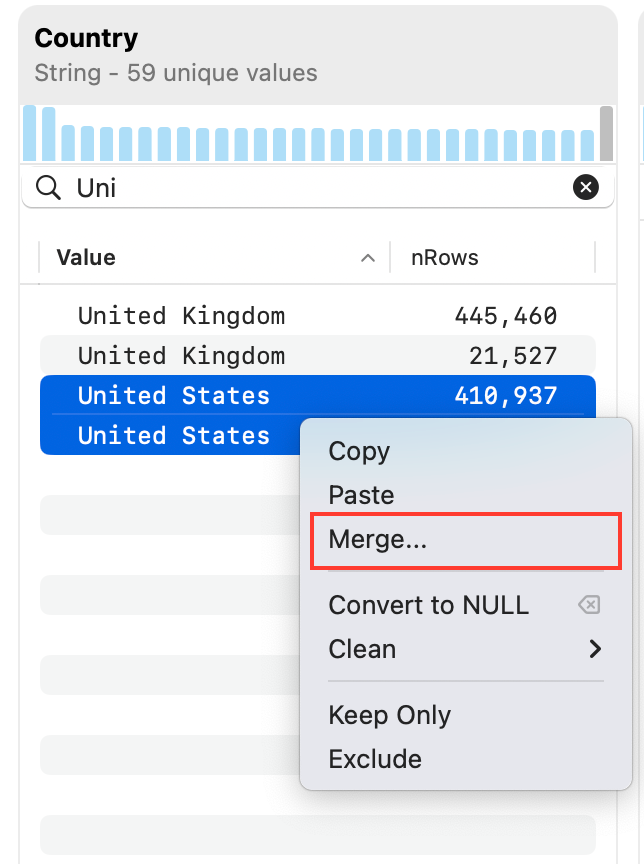Expand the Clean submenu arrow
644x864 pixels.
point(596,649)
